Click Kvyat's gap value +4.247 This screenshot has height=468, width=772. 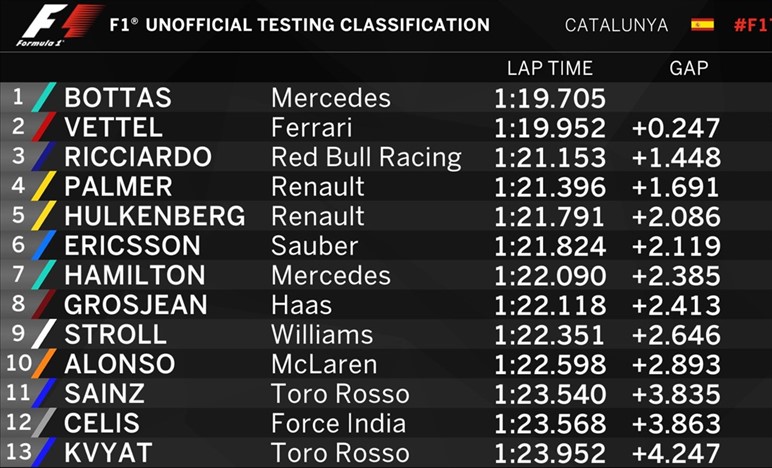(x=676, y=453)
